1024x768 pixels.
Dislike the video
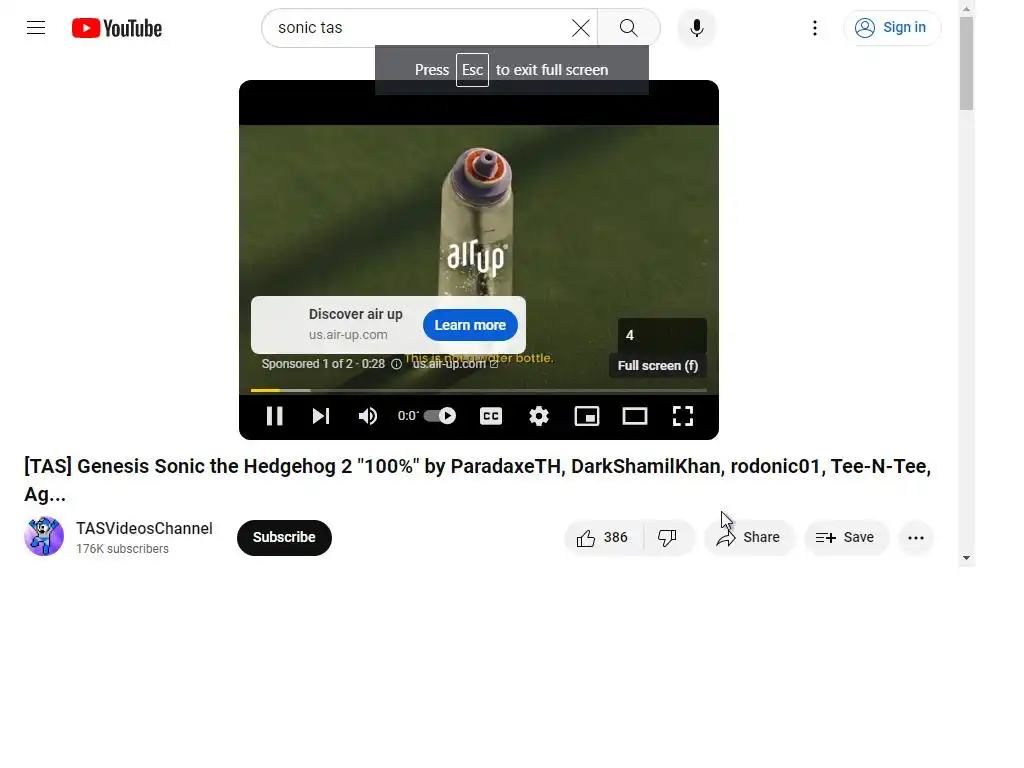click(x=667, y=537)
